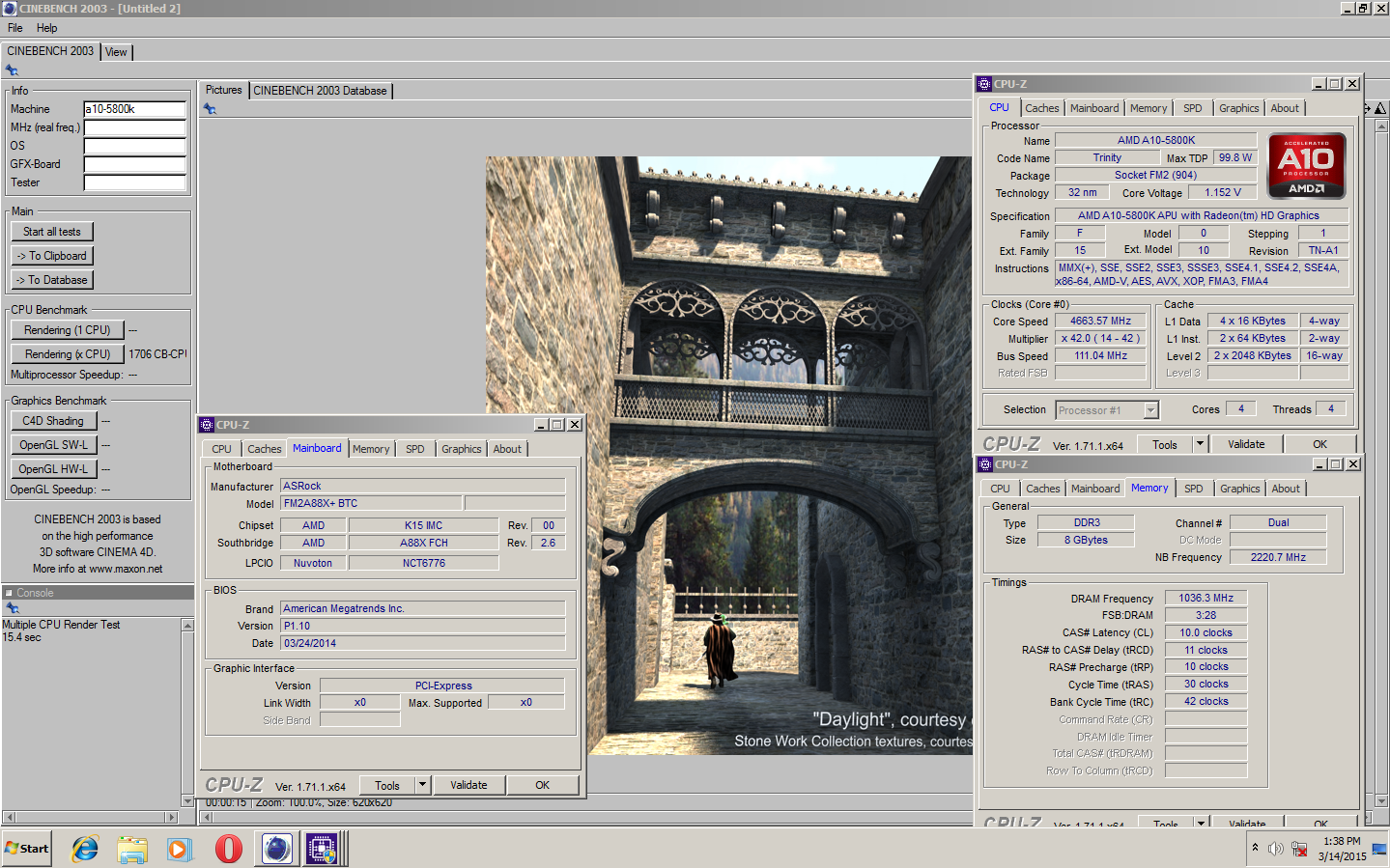Screen dimensions: 1390x868
Task: Switch to the View tab in CINEBENCH
Action: tap(116, 52)
